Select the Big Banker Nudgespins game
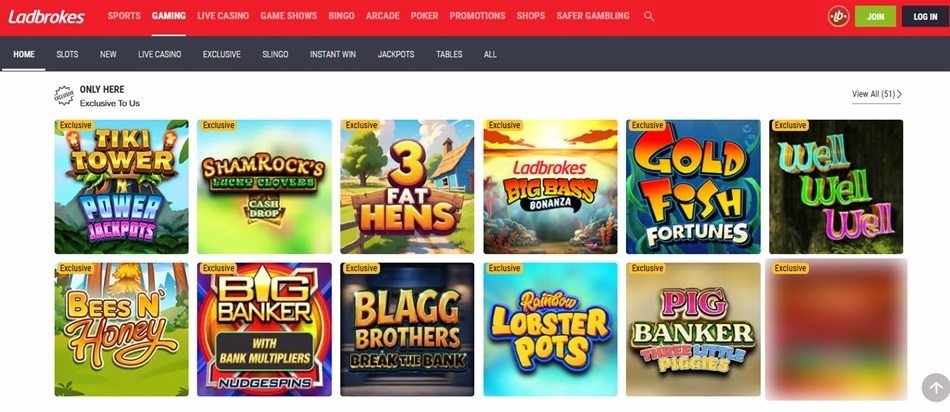The width and height of the screenshot is (950, 412). [264, 330]
